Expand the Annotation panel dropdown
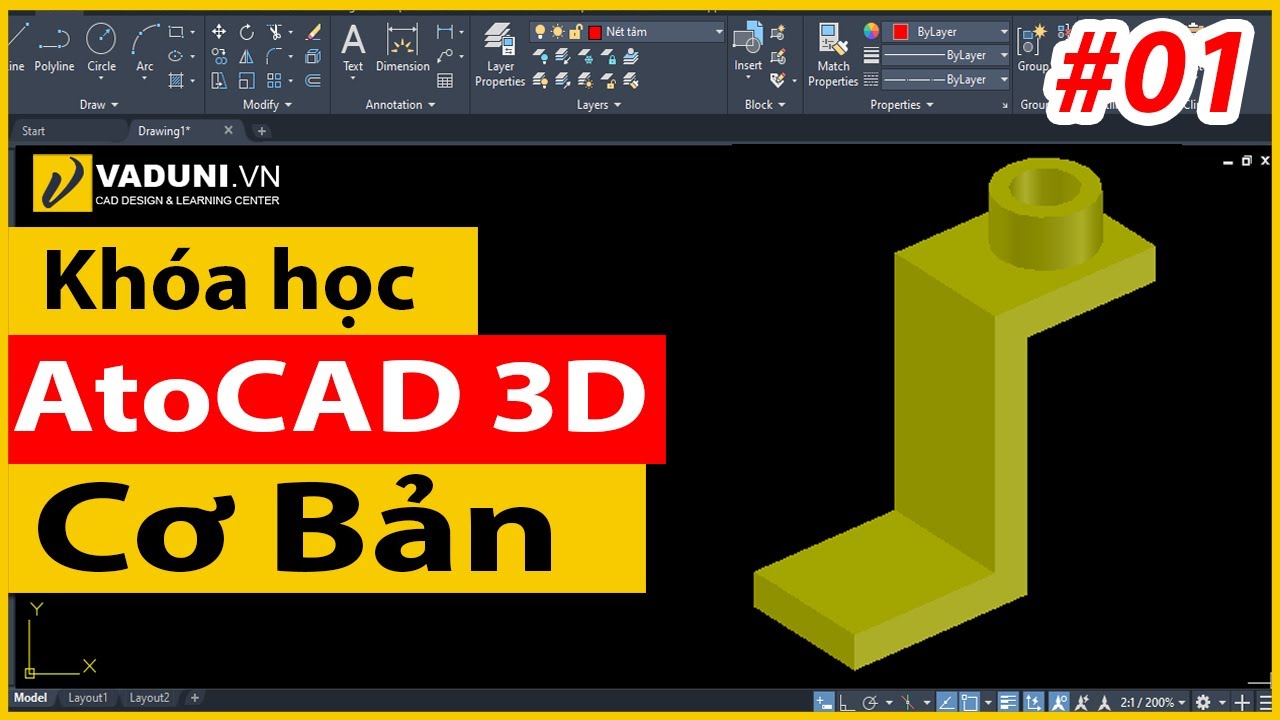This screenshot has height=720, width=1280. point(400,104)
